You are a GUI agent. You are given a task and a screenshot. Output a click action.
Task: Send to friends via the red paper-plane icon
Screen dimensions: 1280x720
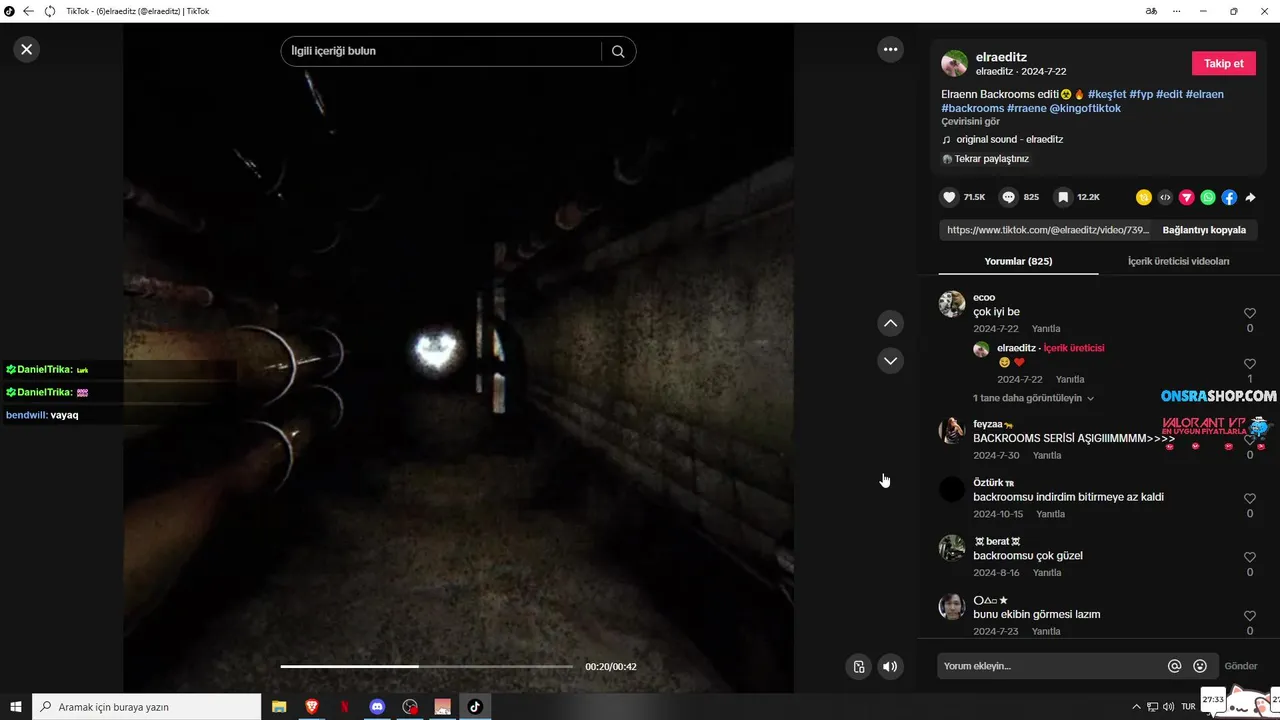tap(1186, 197)
